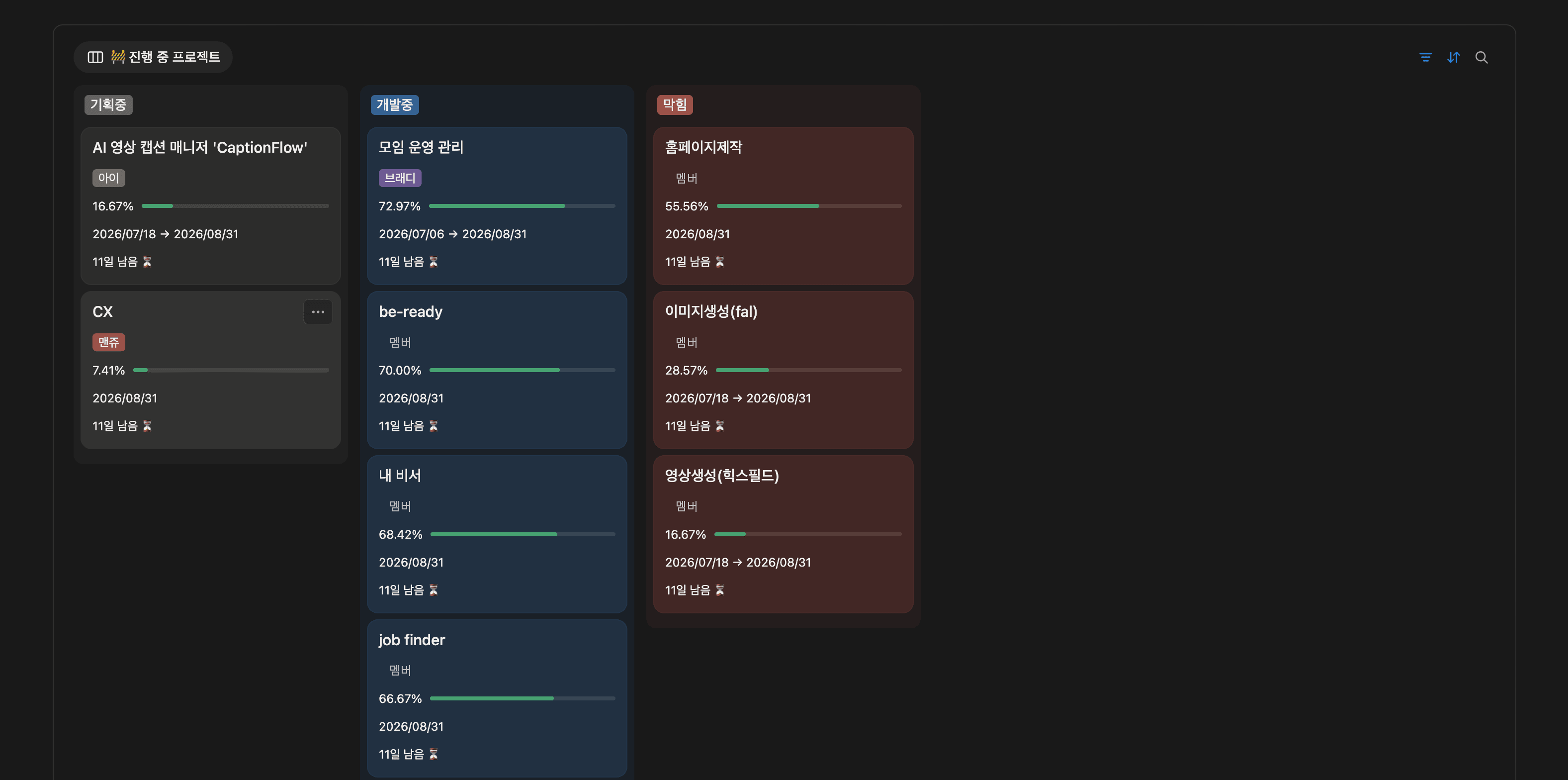Screen dimensions: 1568x780
Task: Select the 진행 중 프로젝트 view tab
Action: 153,57
